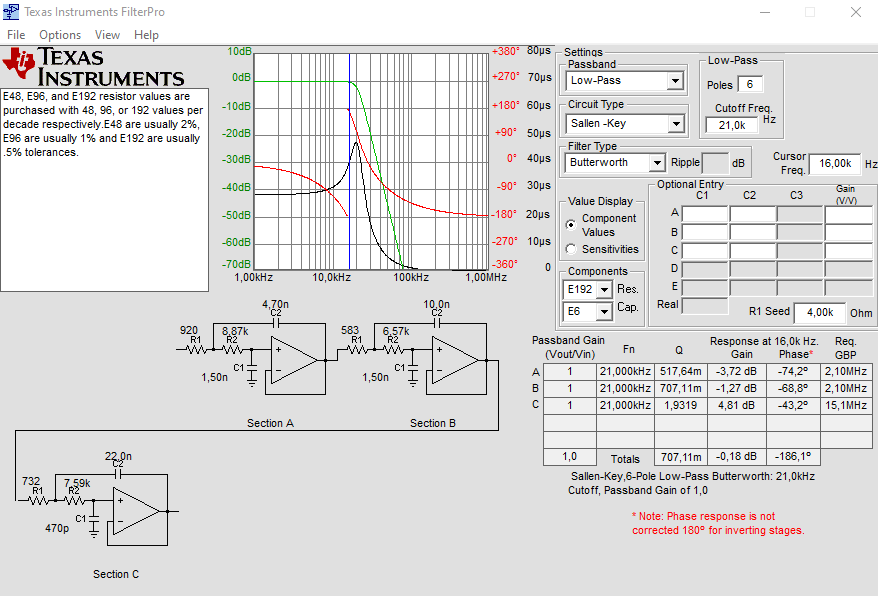Click Section C C1 capacitor symbol
Viewport: 878px width, 596px height.
(x=94, y=518)
